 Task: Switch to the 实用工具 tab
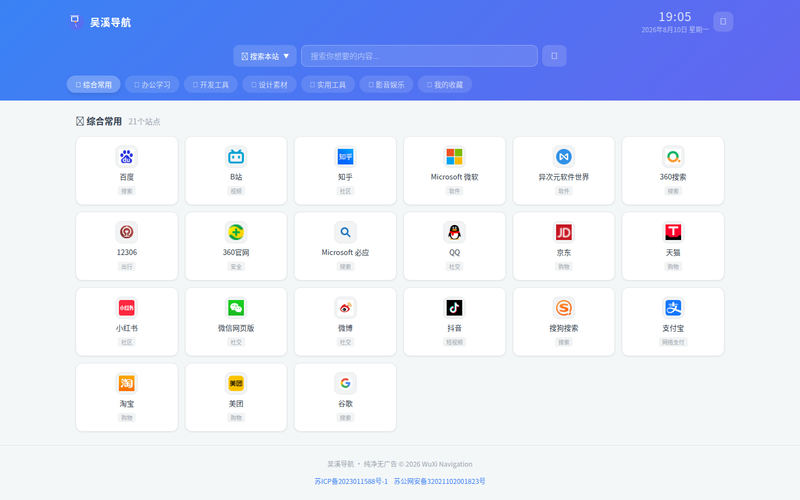tap(328, 85)
